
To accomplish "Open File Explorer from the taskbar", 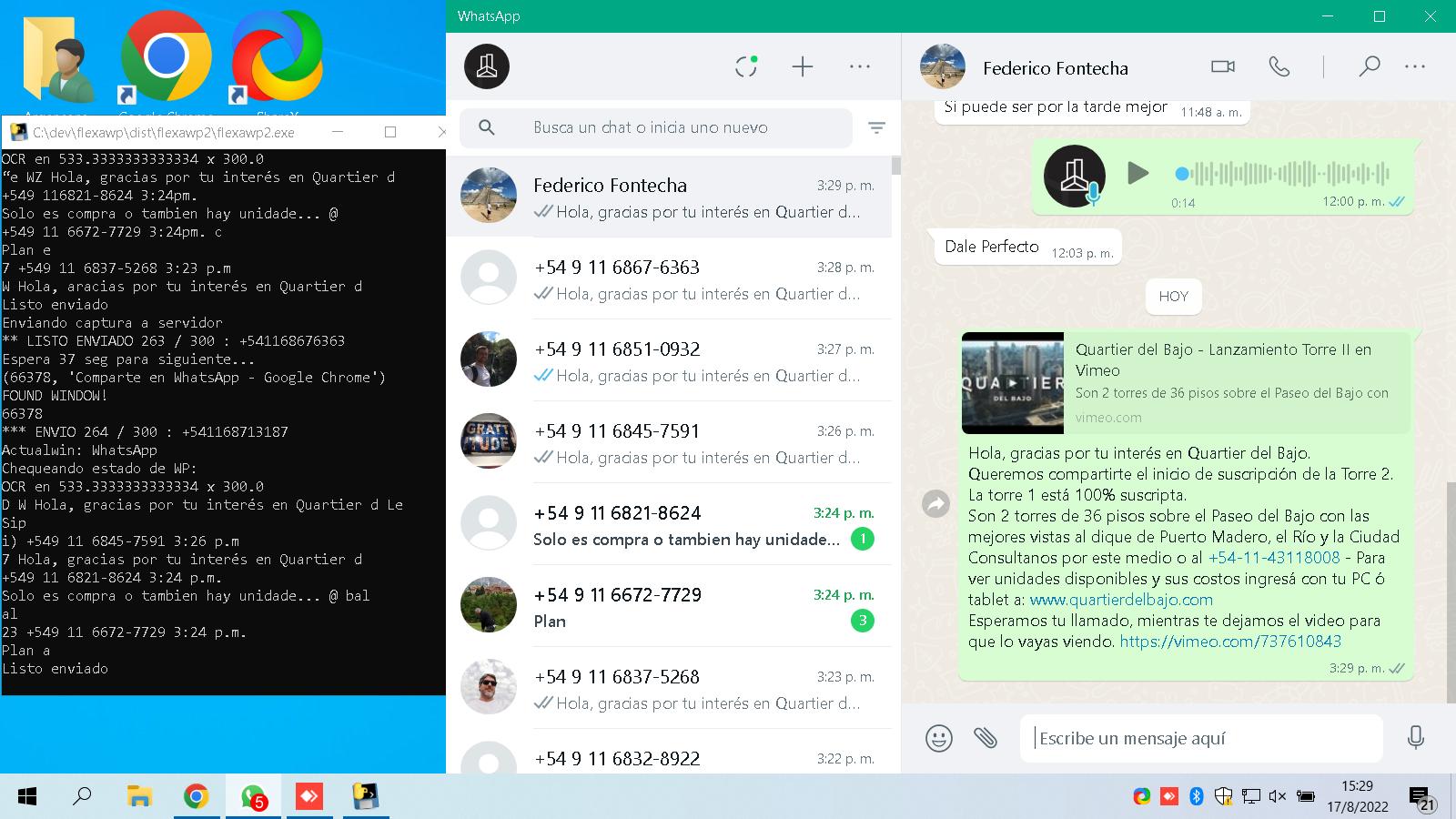I will click(x=138, y=797).
